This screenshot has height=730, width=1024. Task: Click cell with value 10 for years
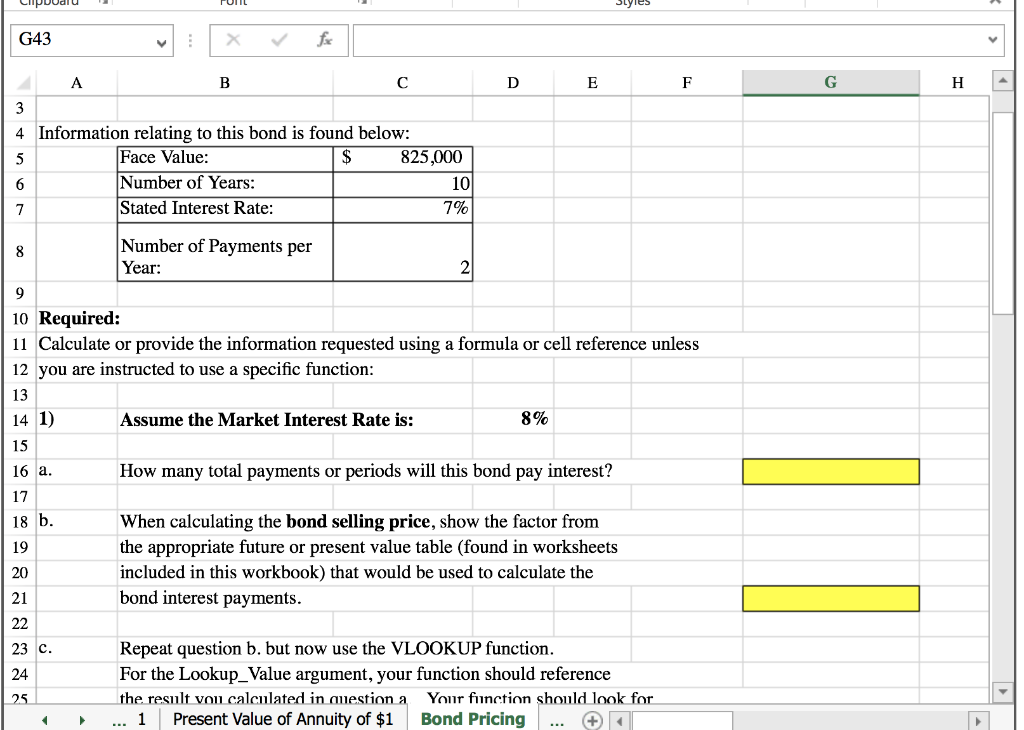[x=402, y=183]
